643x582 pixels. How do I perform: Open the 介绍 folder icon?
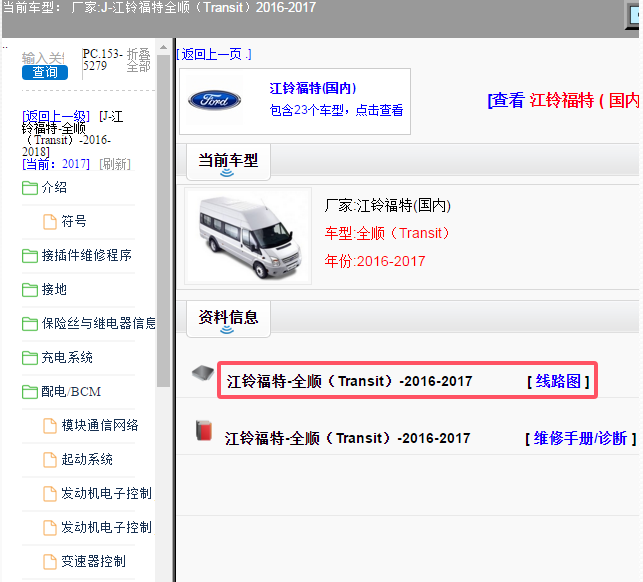click(30, 188)
